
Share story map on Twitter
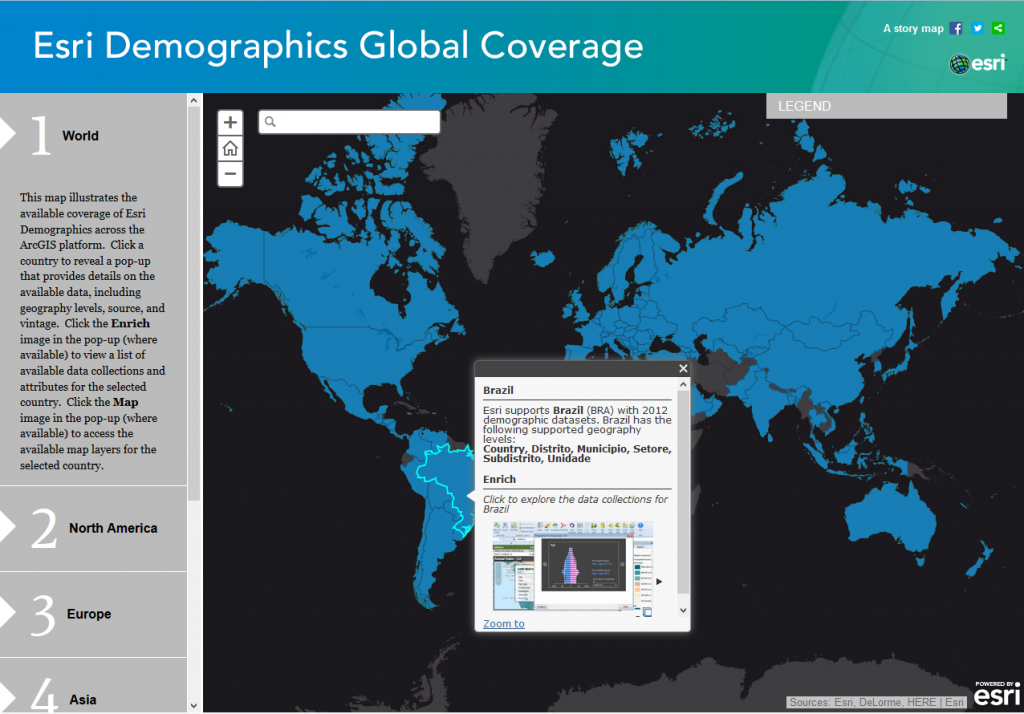tap(977, 28)
